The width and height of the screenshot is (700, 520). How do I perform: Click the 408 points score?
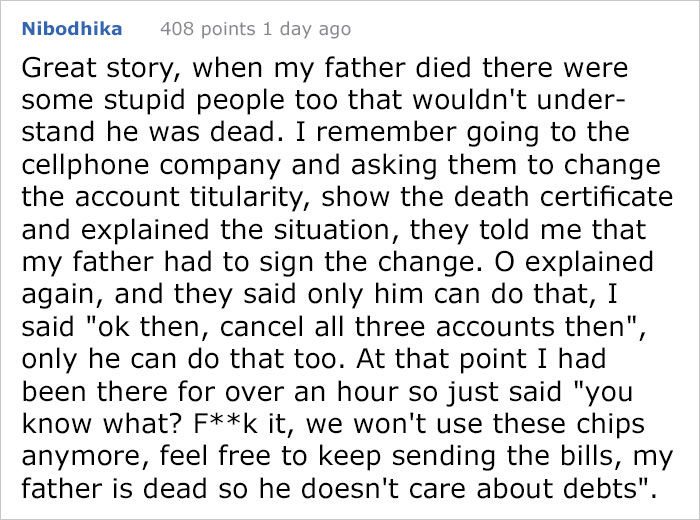209,28
